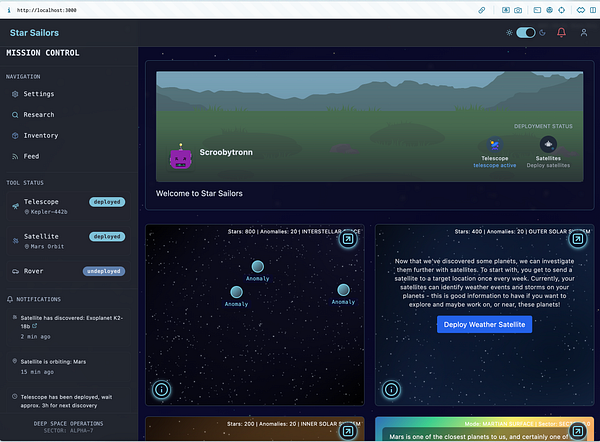Open the user profile icon
The height and width of the screenshot is (442, 600).
(584, 33)
